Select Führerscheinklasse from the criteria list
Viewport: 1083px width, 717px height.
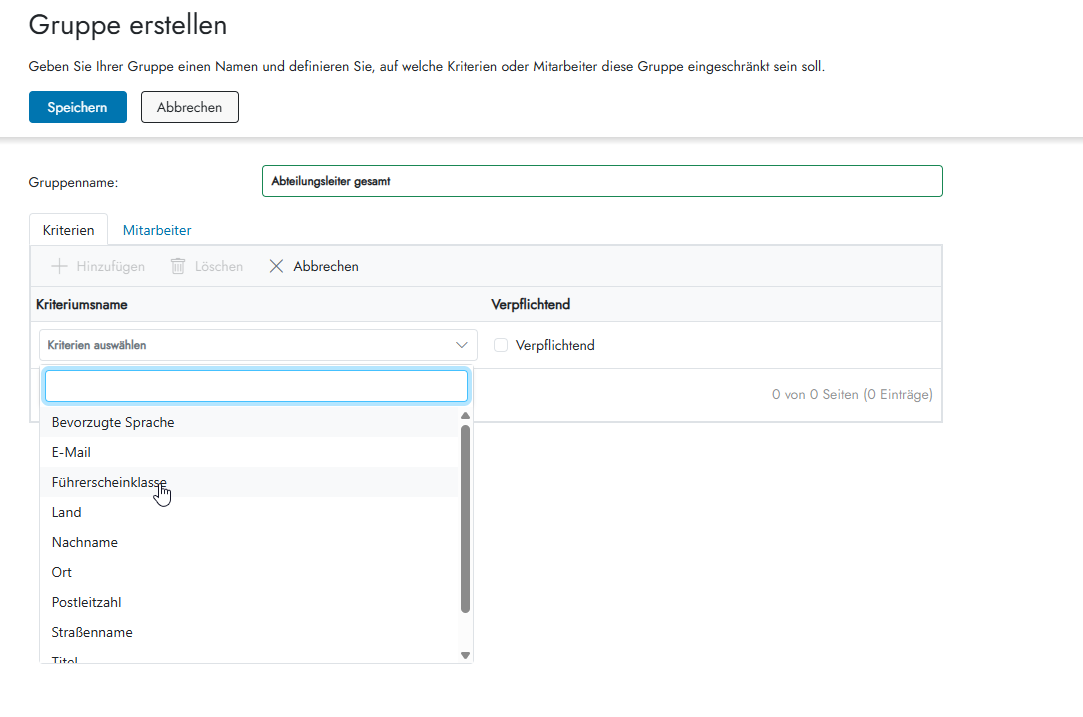click(110, 482)
